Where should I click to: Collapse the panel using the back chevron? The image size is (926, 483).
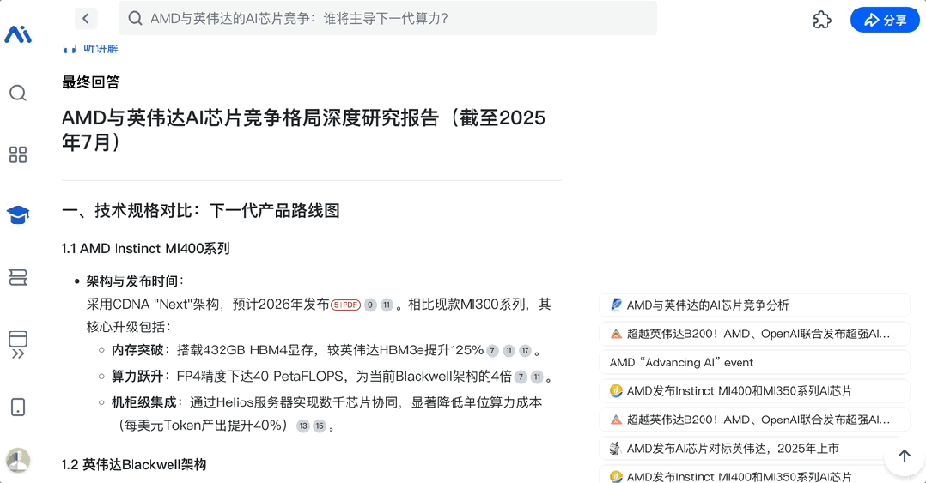pos(86,19)
